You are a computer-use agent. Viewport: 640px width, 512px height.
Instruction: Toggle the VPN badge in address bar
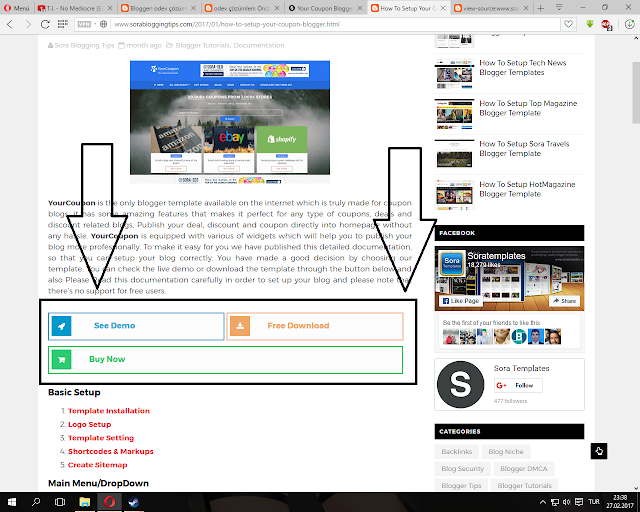click(84, 24)
